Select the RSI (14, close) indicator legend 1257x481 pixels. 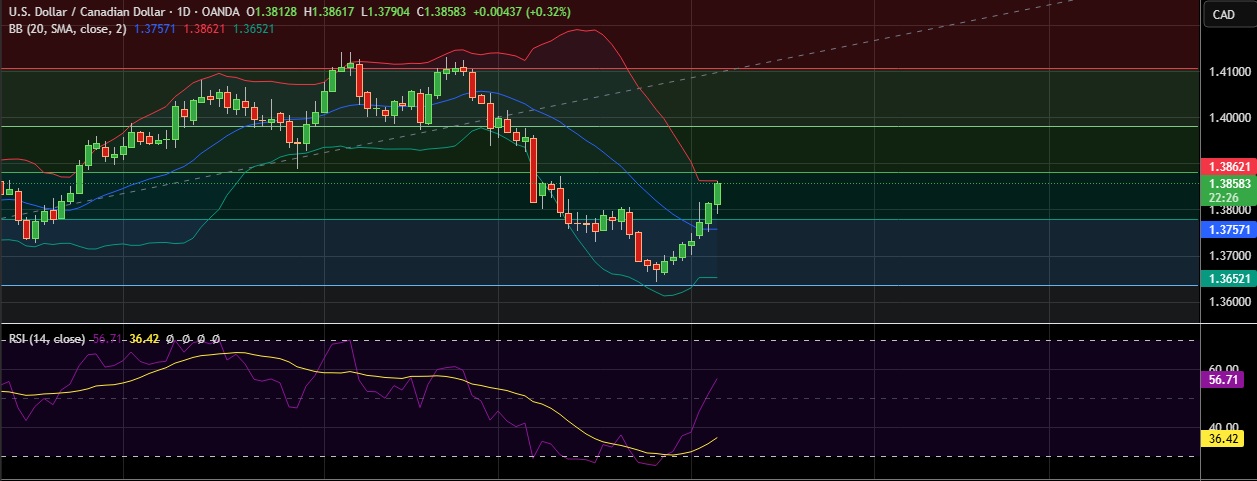46,339
